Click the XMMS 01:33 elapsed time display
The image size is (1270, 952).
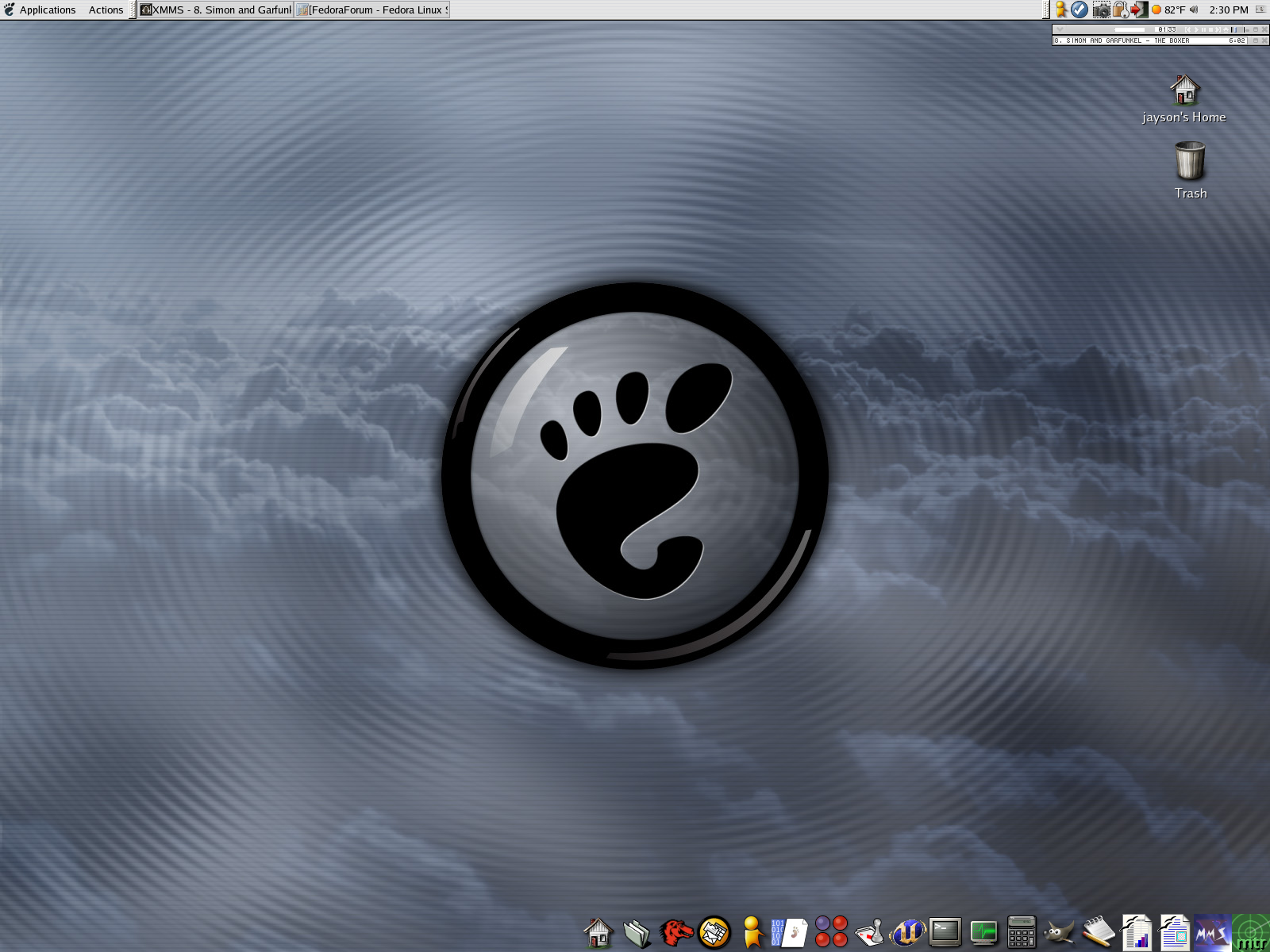click(1165, 29)
